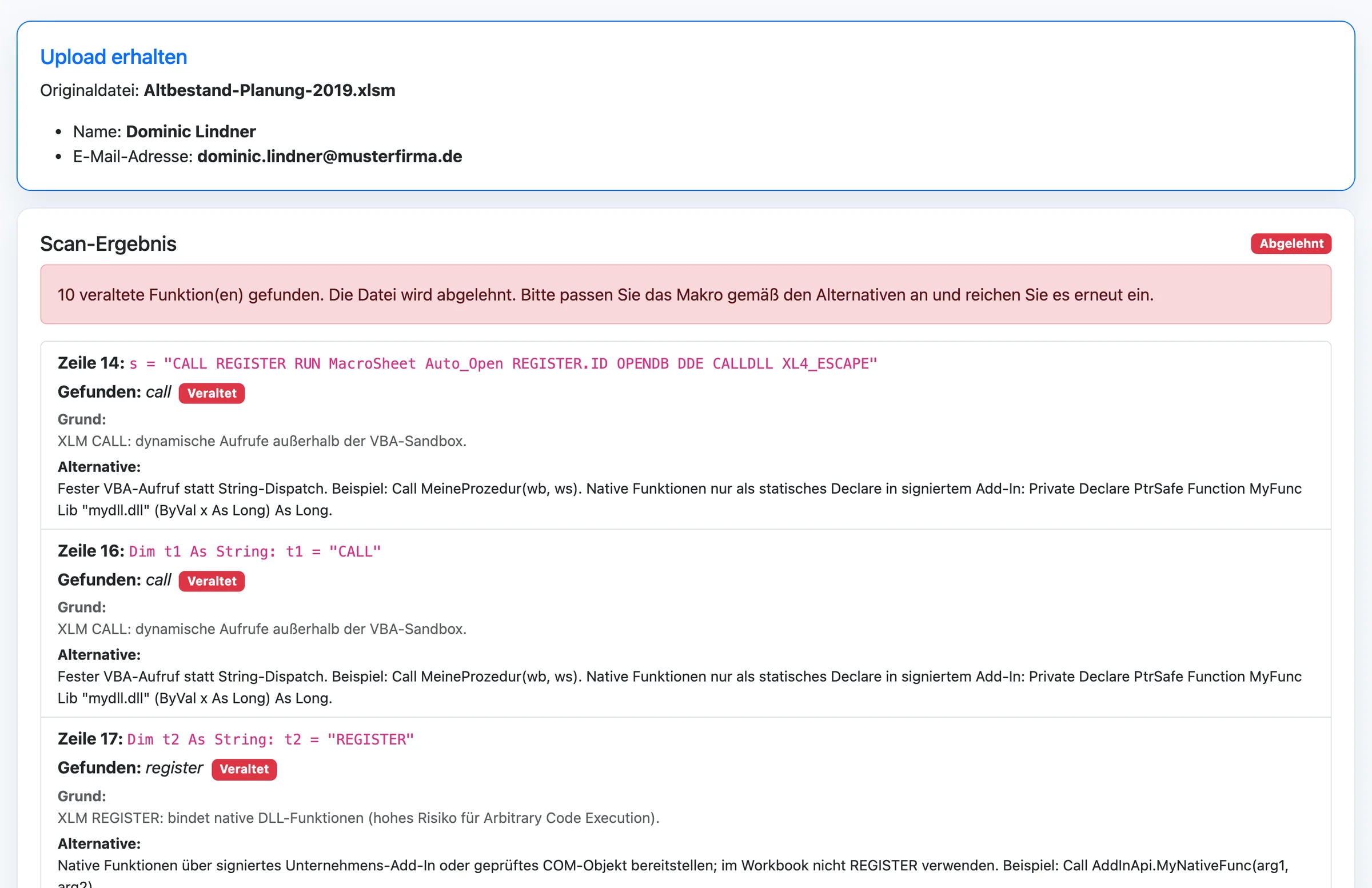Screen dimensions: 1372x888
Task: Select the filename Altbestand-Planung-2019.xlsm
Action: [x=269, y=90]
